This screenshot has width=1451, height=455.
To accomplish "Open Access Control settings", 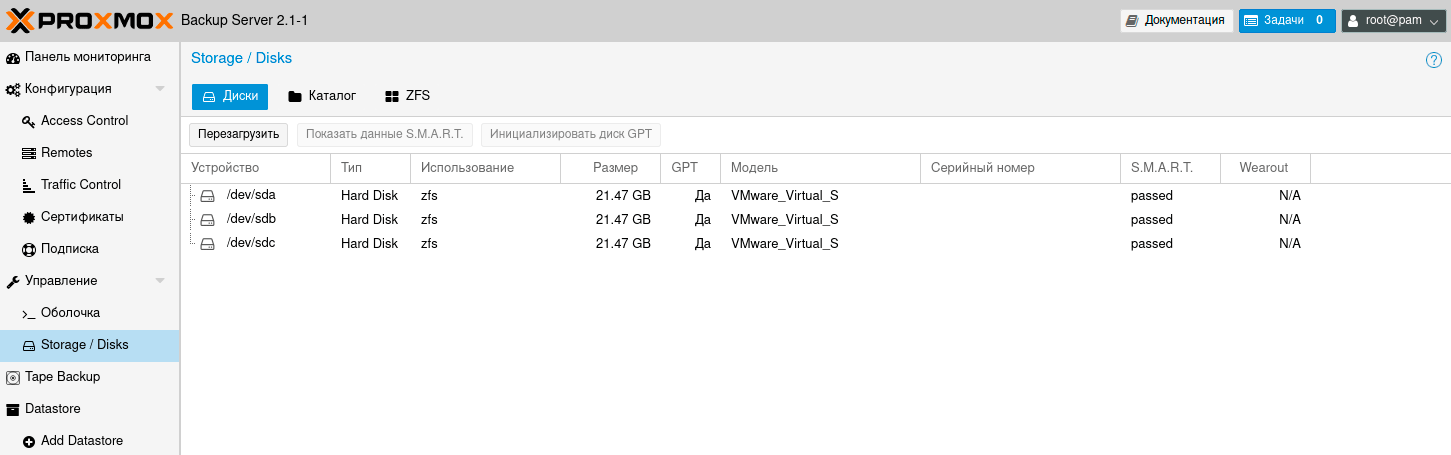I will point(84,121).
